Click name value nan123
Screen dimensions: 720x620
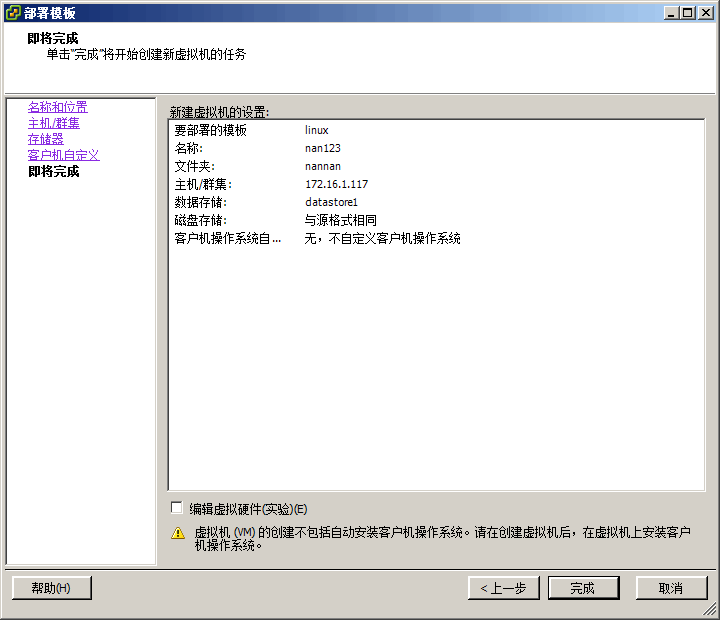(323, 148)
